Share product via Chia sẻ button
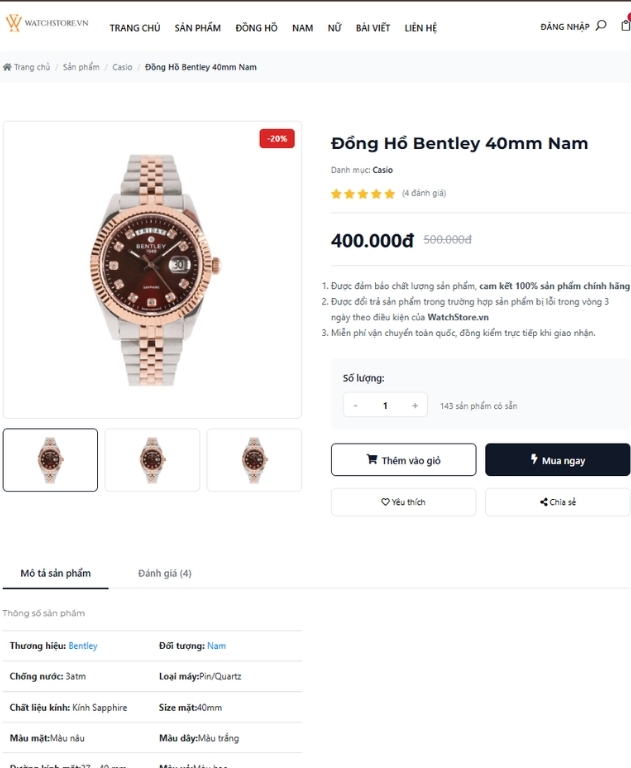This screenshot has width=631, height=768. (x=558, y=502)
